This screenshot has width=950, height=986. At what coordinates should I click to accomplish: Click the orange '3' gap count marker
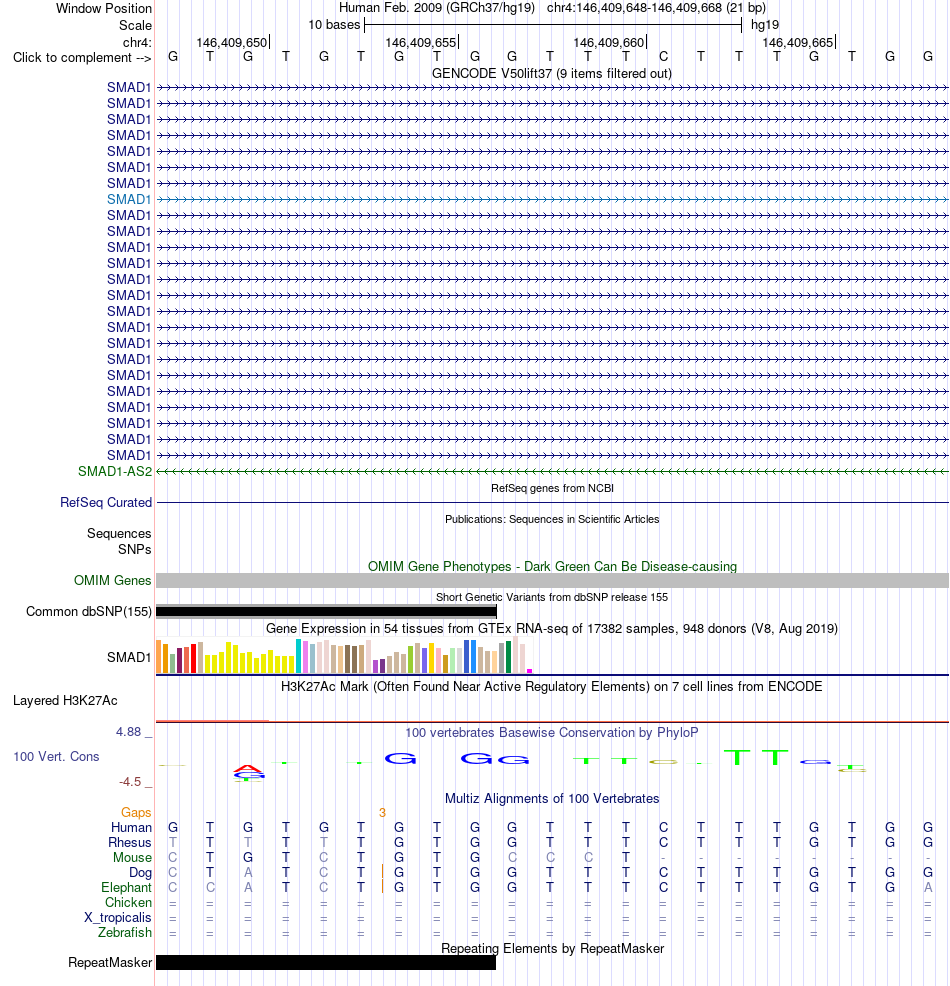click(382, 813)
